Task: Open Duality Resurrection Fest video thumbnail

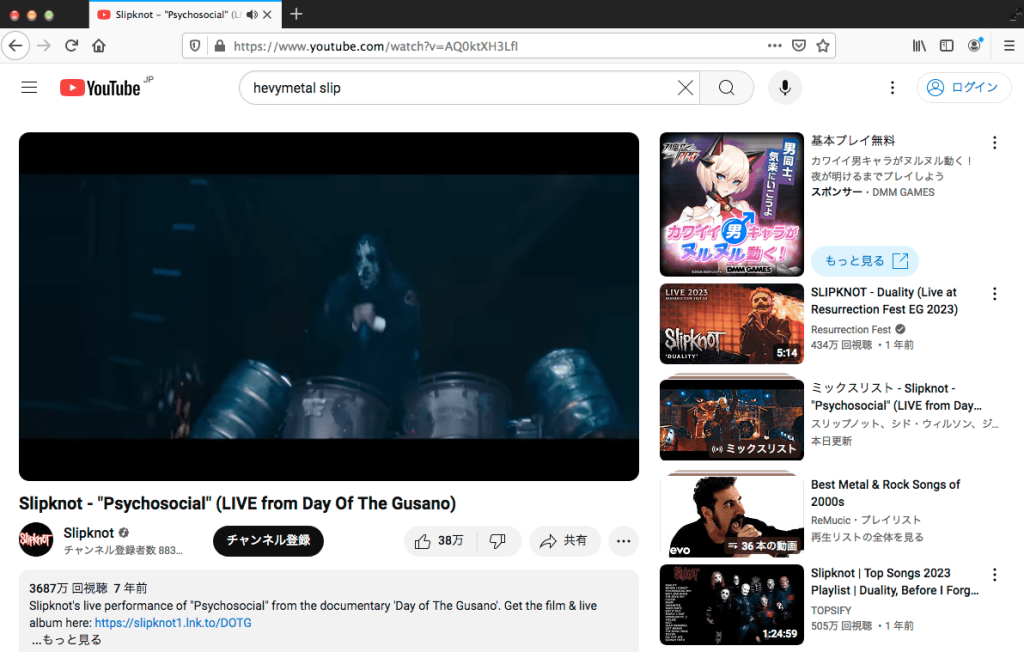Action: click(x=731, y=324)
